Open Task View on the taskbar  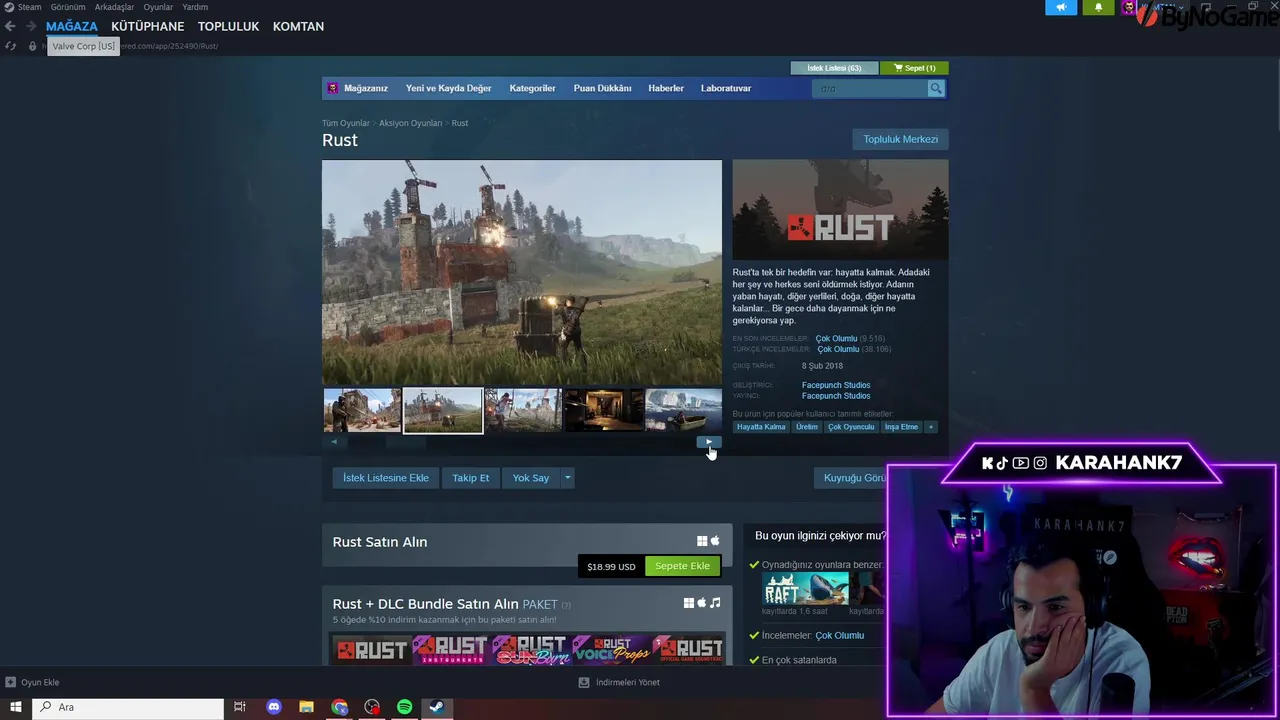click(x=240, y=707)
